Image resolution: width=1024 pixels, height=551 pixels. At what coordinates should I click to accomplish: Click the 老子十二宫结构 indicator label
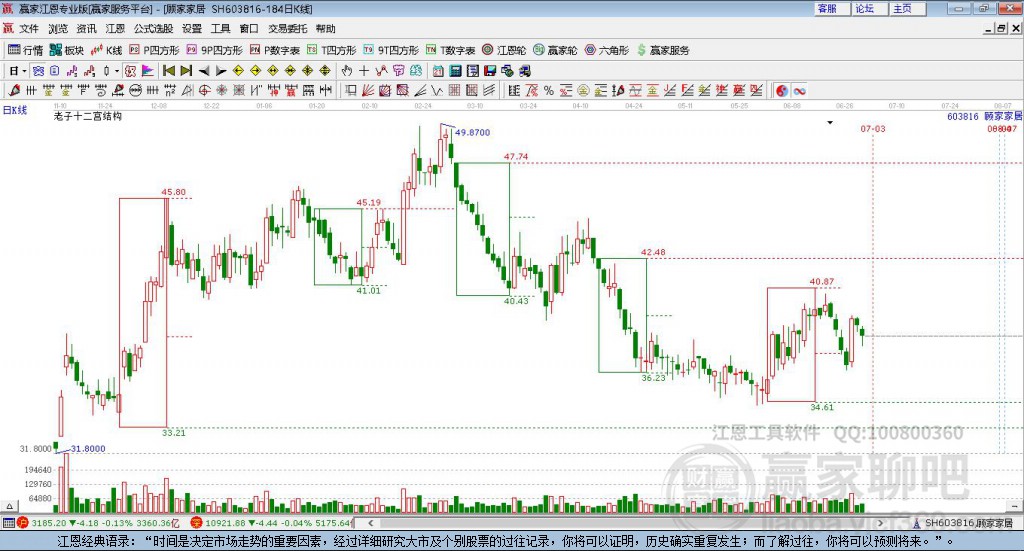coord(88,116)
